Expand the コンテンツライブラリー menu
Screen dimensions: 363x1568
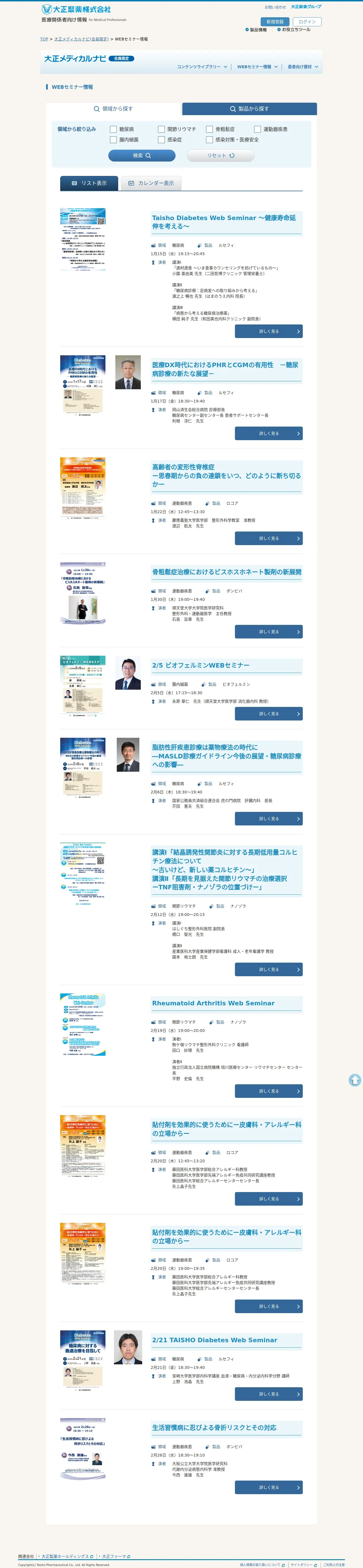point(202,67)
